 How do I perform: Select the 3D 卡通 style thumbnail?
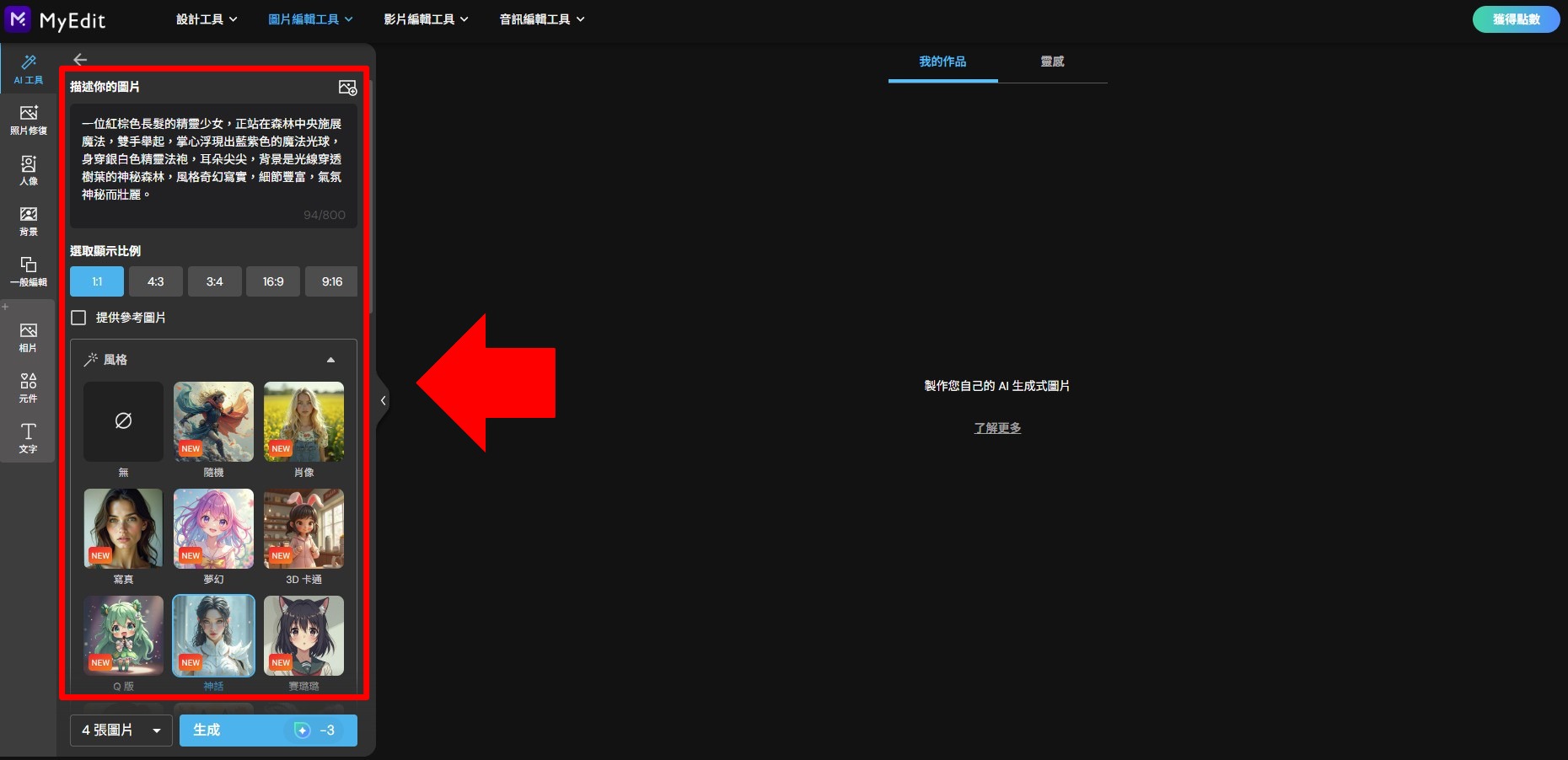point(303,528)
